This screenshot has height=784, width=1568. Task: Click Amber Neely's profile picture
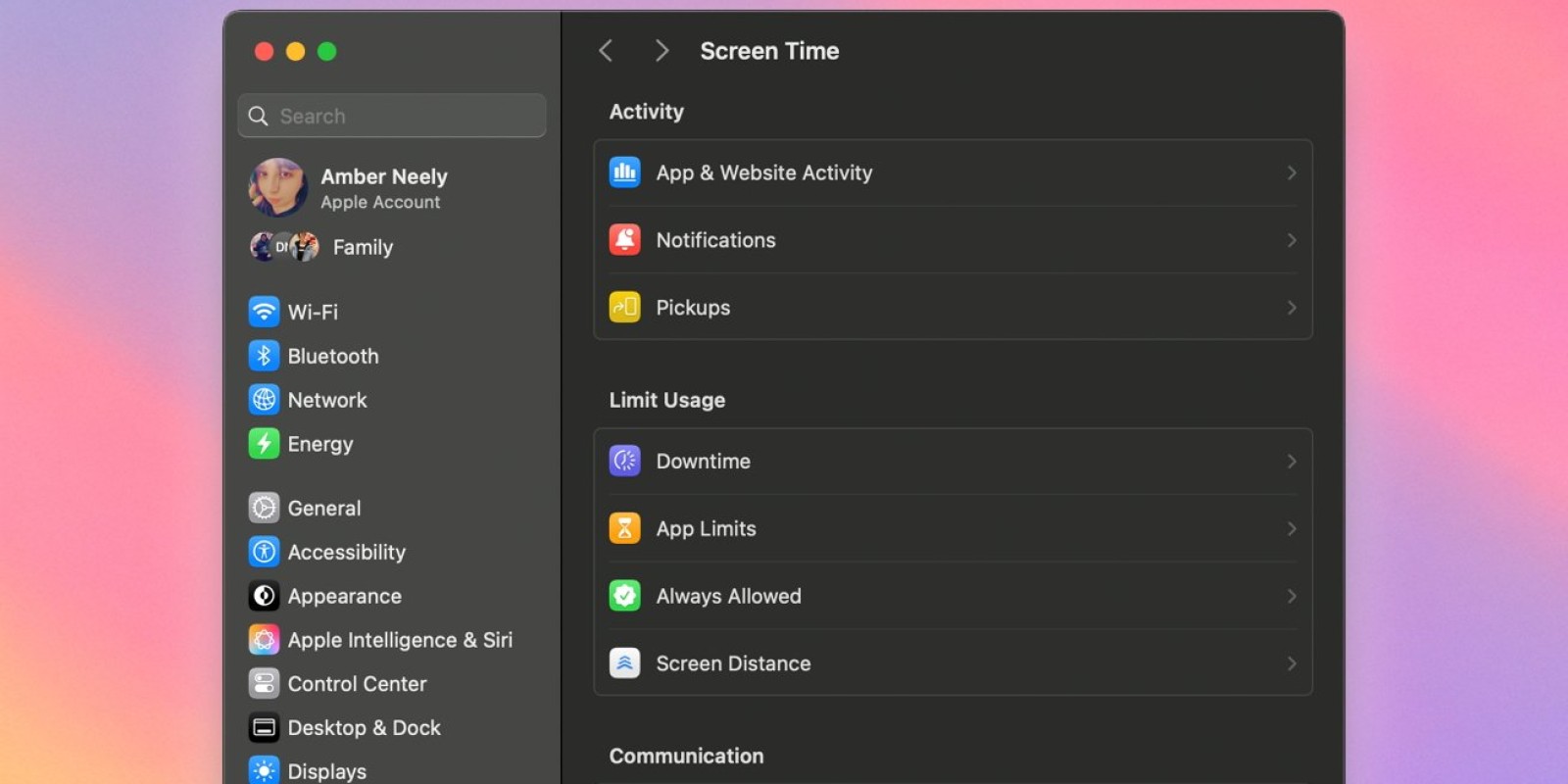[x=278, y=187]
